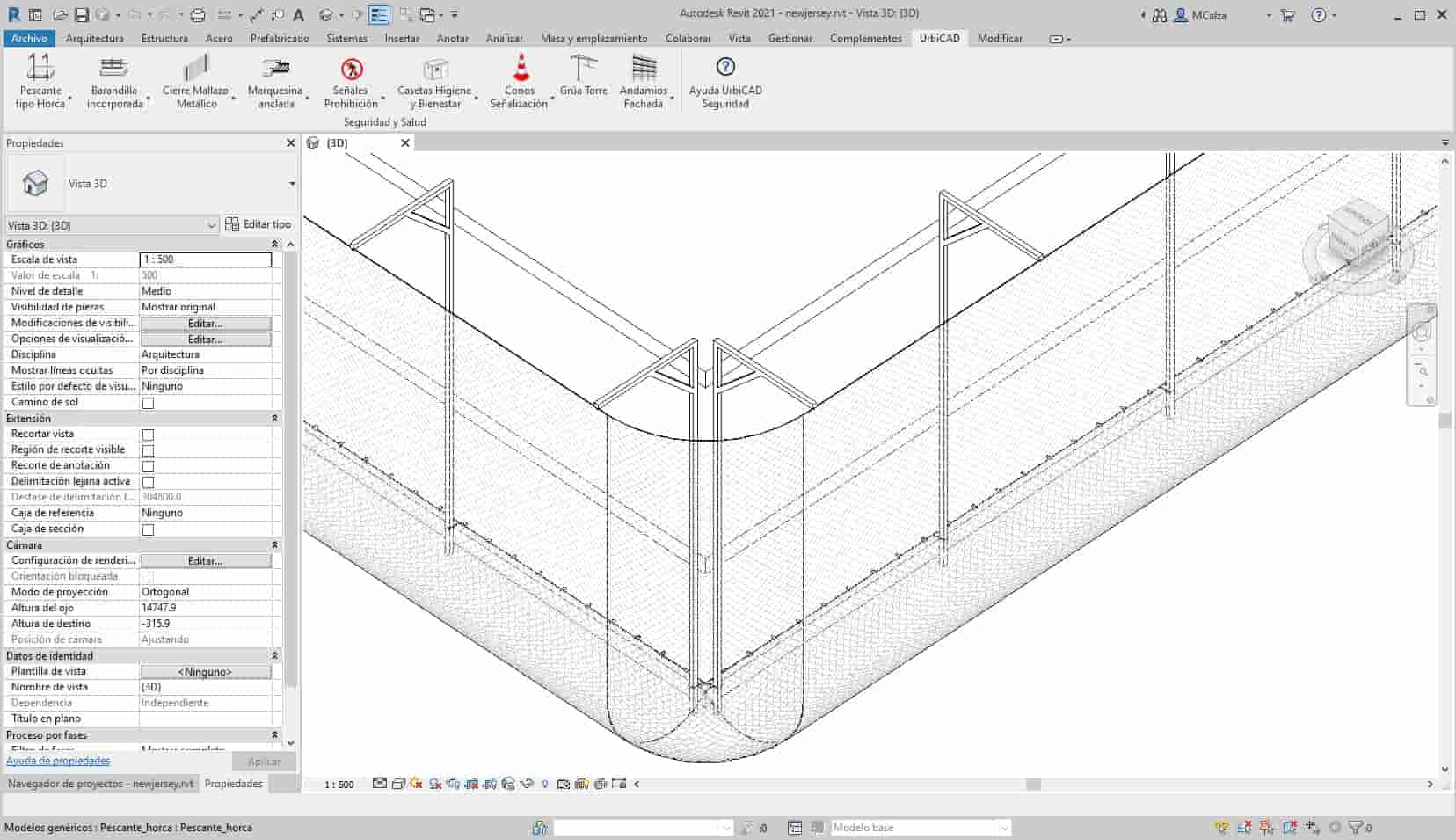This screenshot has height=840, width=1456.
Task: Switch to Navegador de proyectos tab
Action: pyautogui.click(x=100, y=784)
